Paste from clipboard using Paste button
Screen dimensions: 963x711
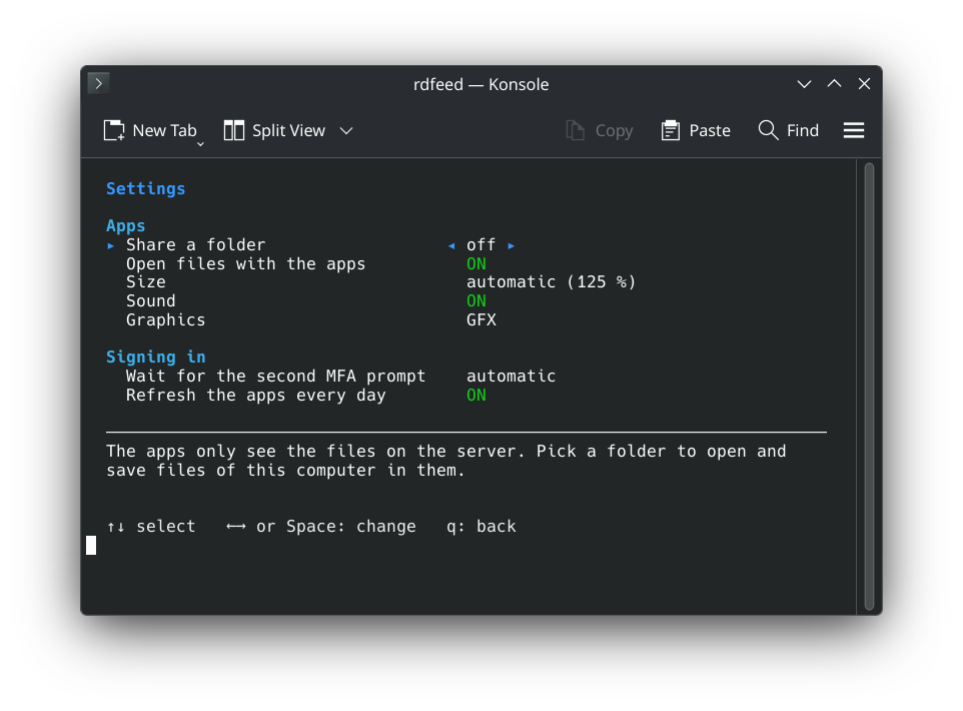tap(696, 130)
